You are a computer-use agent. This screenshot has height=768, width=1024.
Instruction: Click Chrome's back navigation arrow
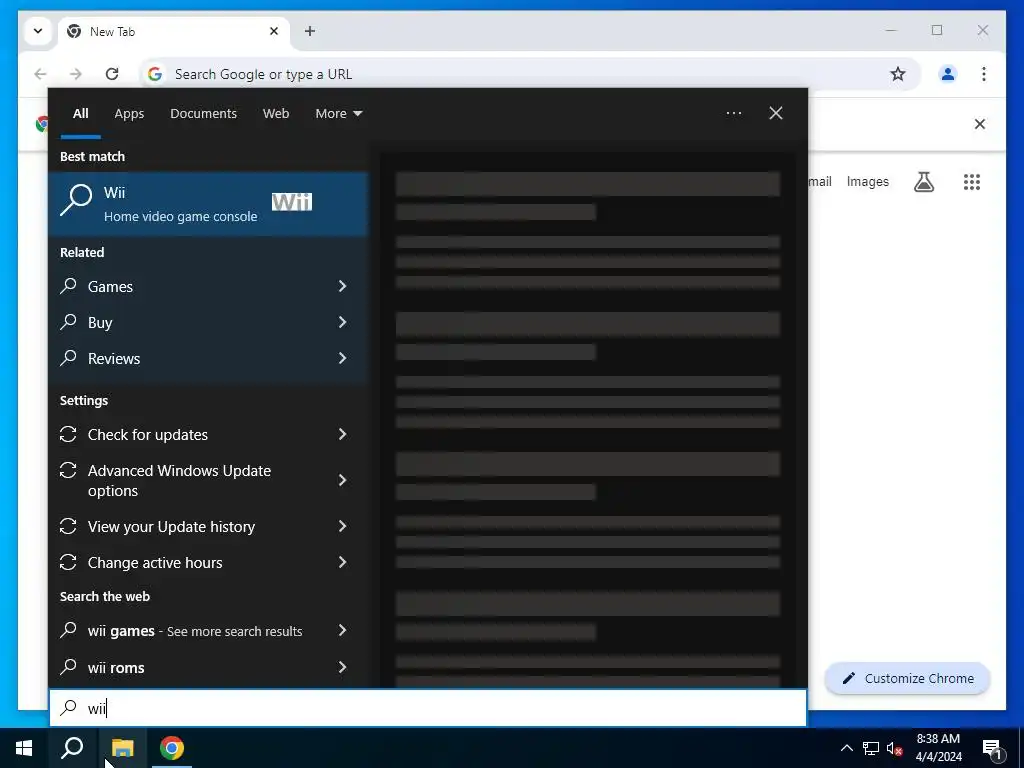click(x=40, y=74)
